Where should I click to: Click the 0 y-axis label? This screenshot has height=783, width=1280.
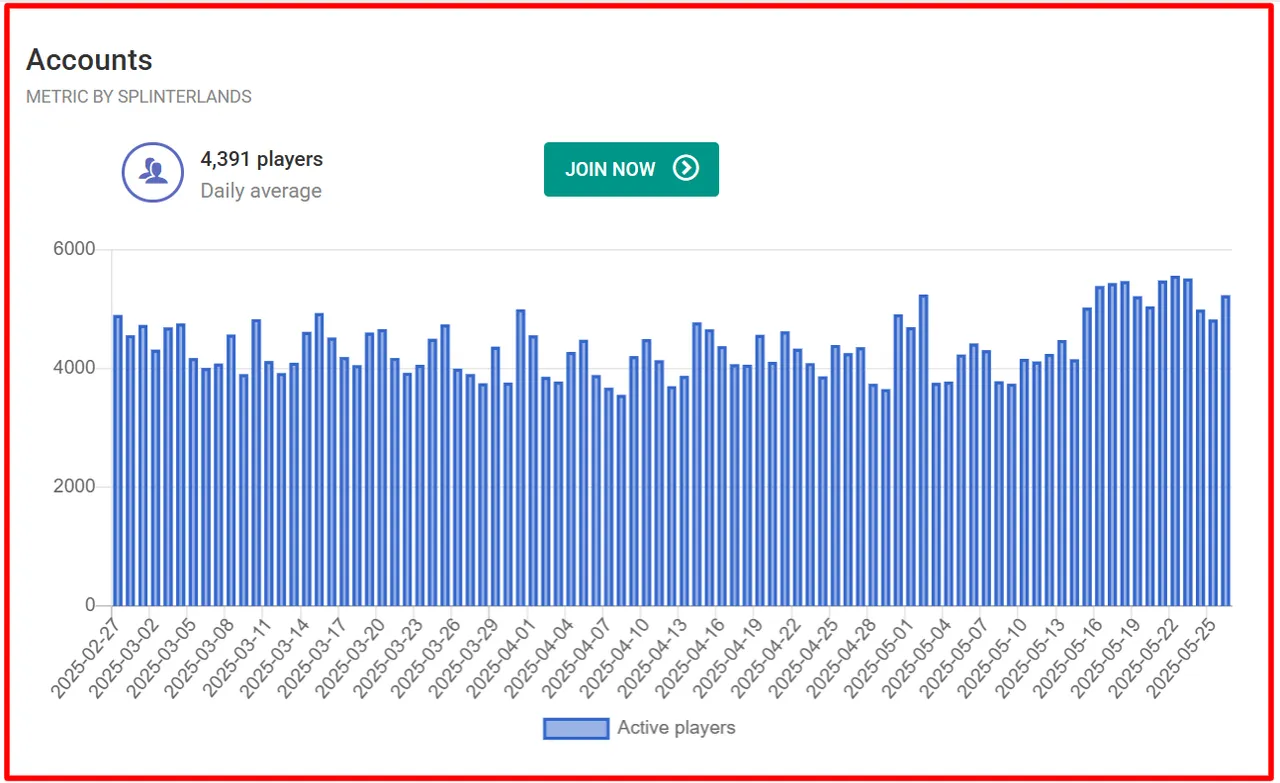(90, 605)
